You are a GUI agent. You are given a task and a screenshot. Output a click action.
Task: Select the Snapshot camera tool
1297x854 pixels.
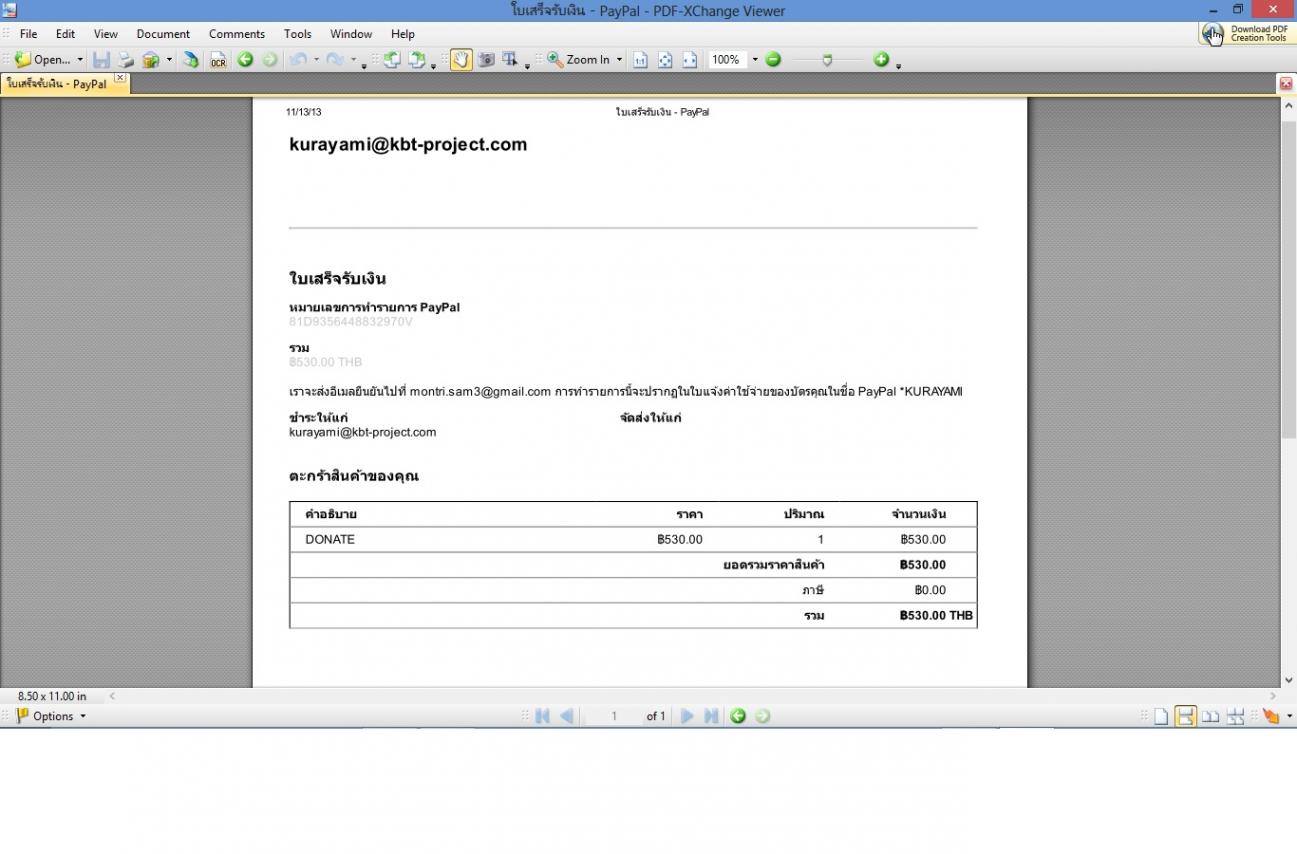[486, 60]
